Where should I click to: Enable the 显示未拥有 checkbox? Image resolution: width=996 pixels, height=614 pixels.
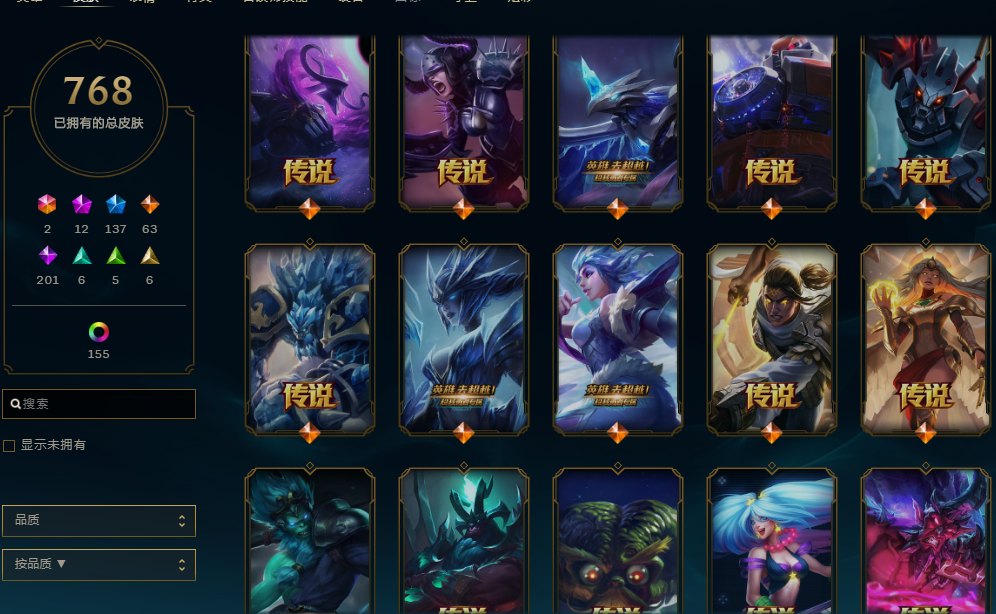9,446
